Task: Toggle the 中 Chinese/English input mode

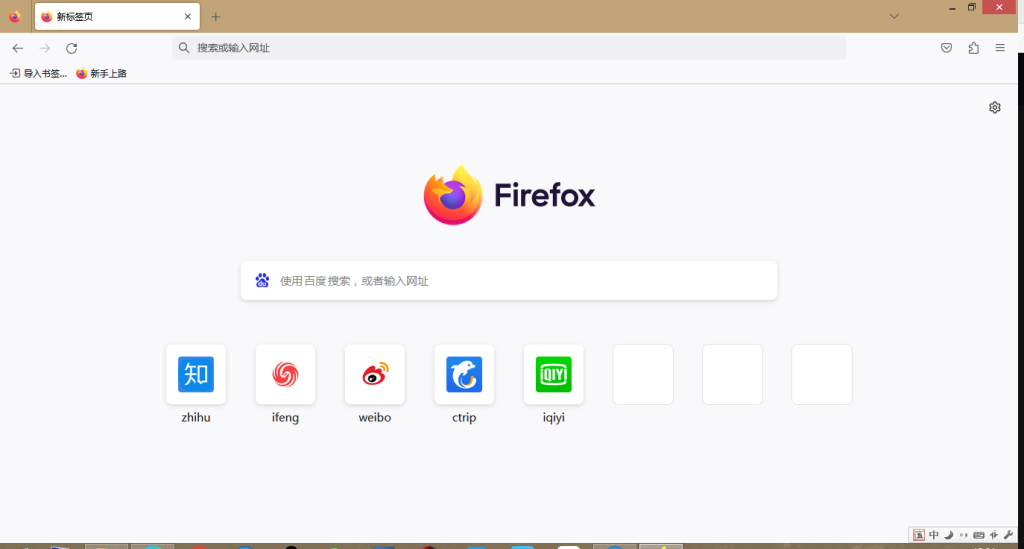Action: (x=934, y=535)
